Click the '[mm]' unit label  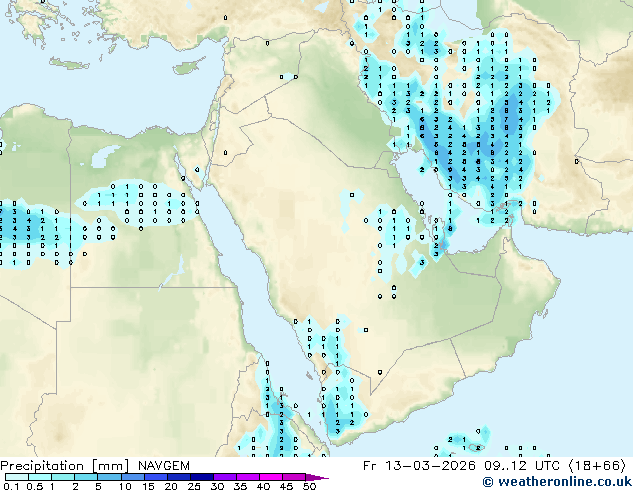(x=110, y=466)
